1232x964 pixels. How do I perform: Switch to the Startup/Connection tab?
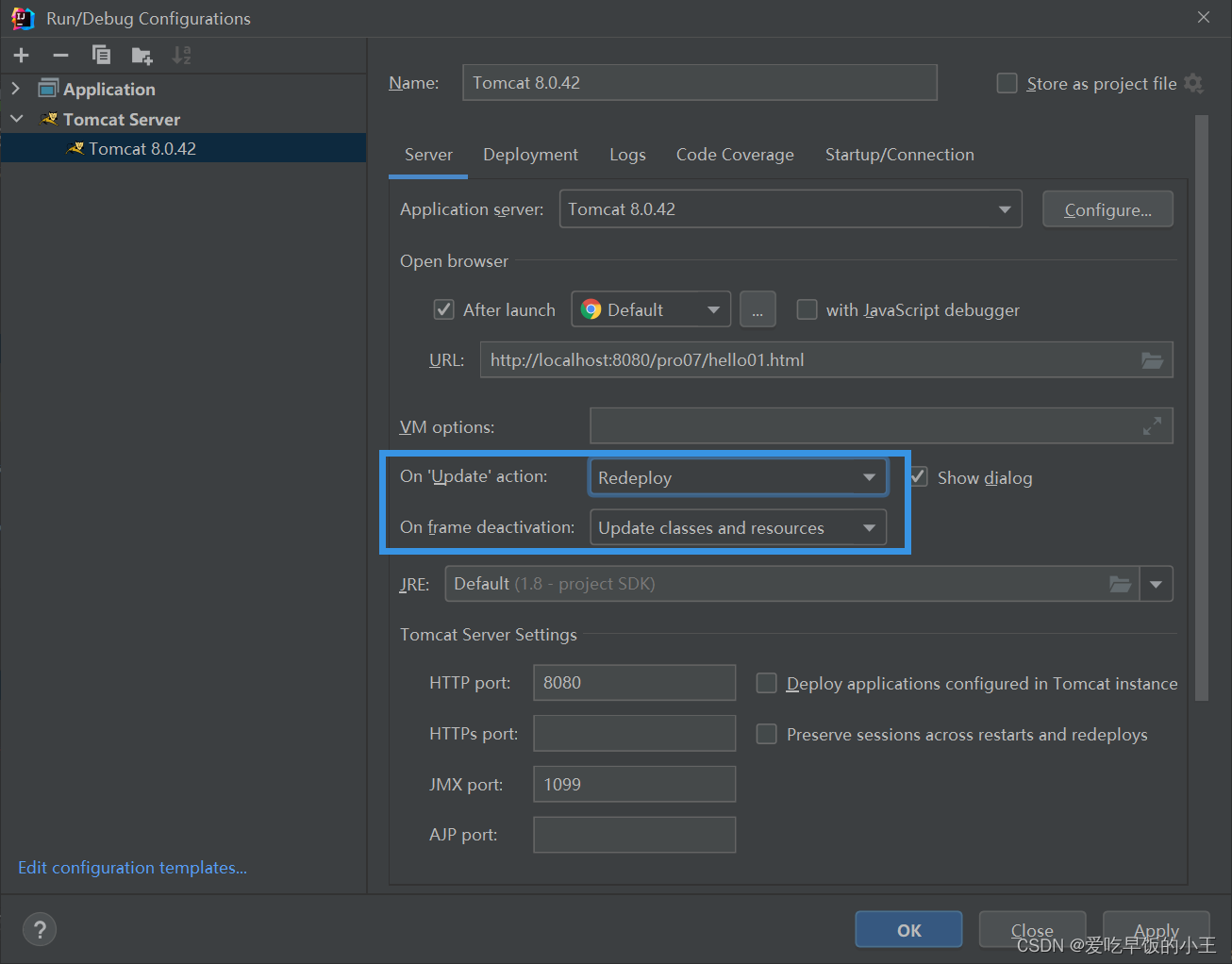(899, 155)
